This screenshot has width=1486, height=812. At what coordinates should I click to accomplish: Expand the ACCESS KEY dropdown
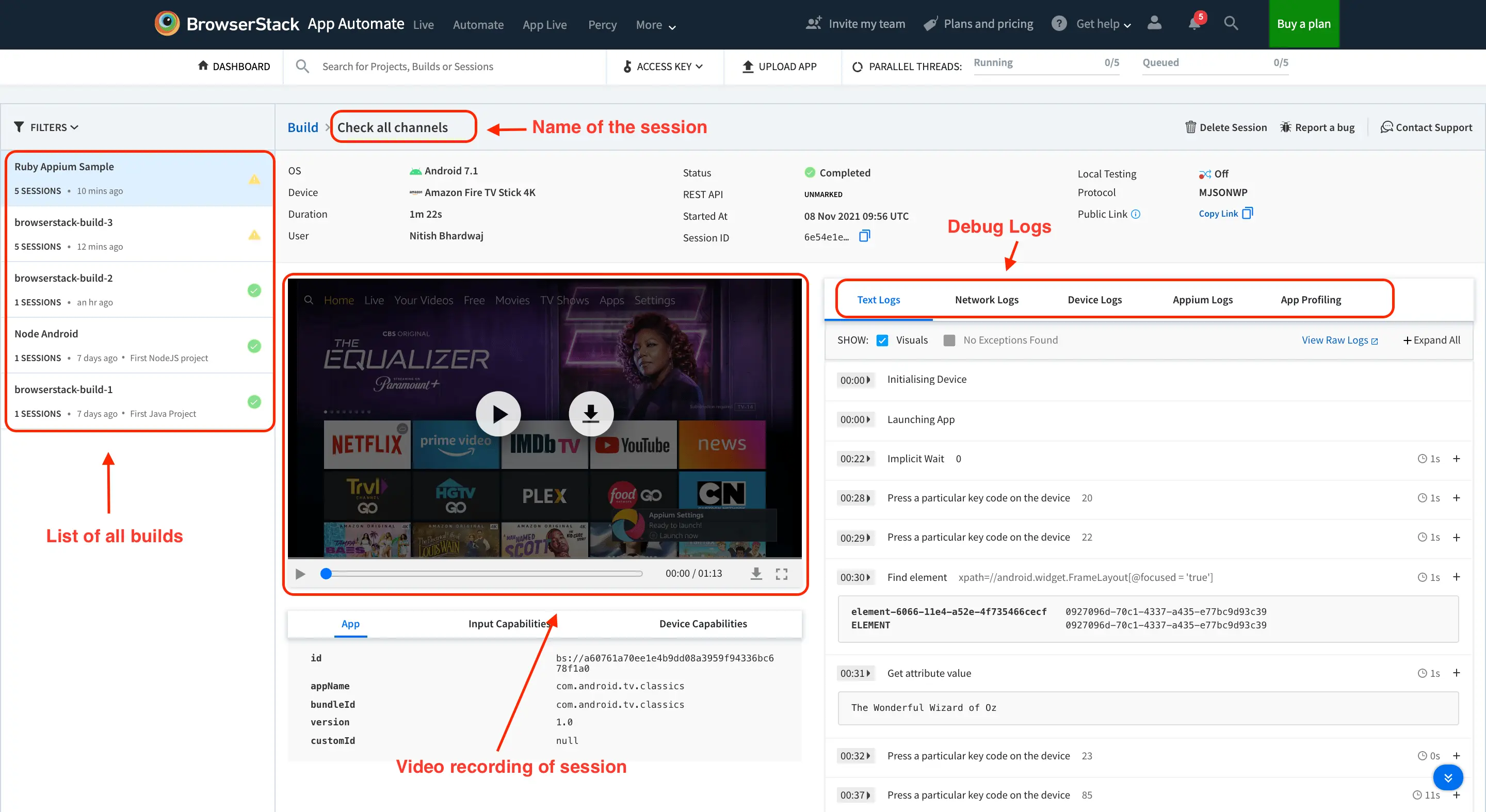tap(664, 67)
